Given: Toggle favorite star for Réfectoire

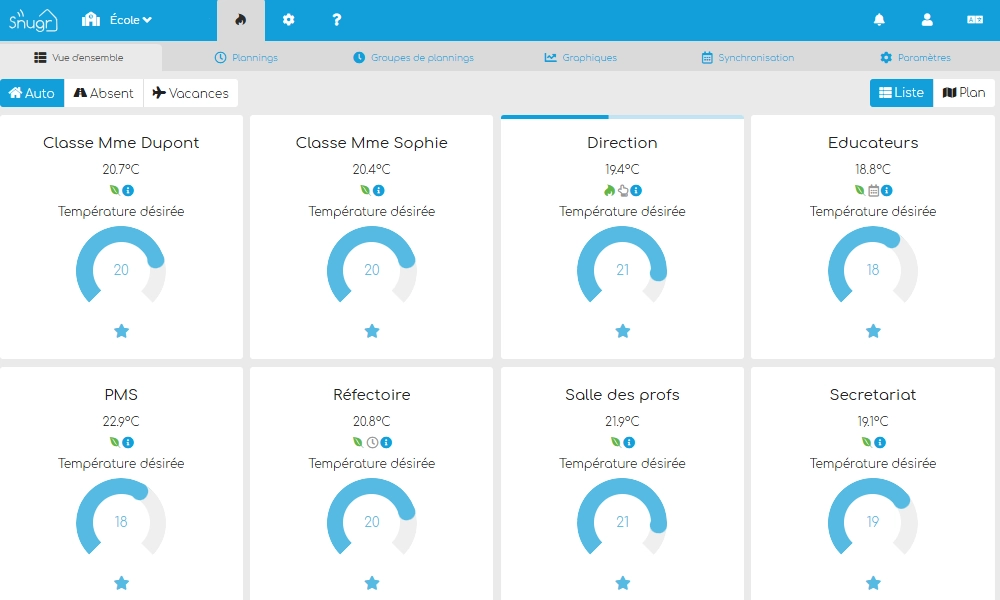Looking at the screenshot, I should click(x=372, y=583).
